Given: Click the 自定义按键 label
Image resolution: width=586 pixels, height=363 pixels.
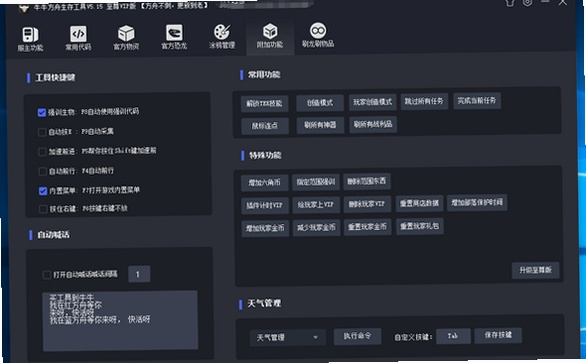Looking at the screenshot, I should (413, 337).
